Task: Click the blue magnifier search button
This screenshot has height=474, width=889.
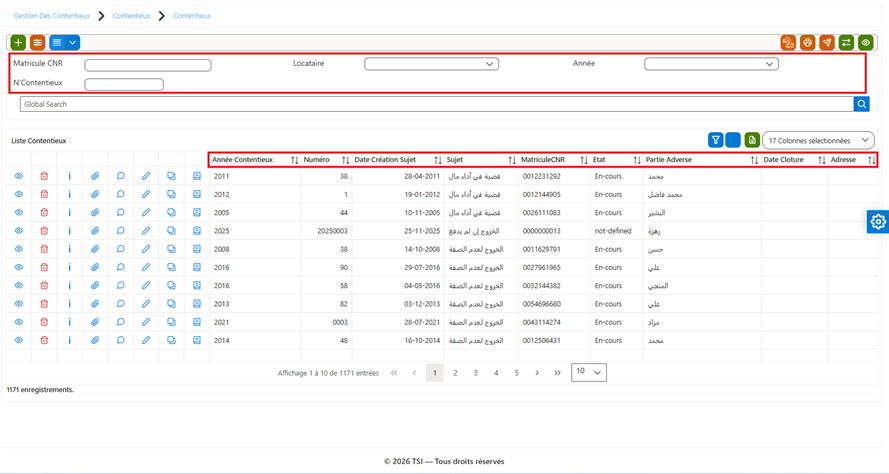Action: click(861, 104)
